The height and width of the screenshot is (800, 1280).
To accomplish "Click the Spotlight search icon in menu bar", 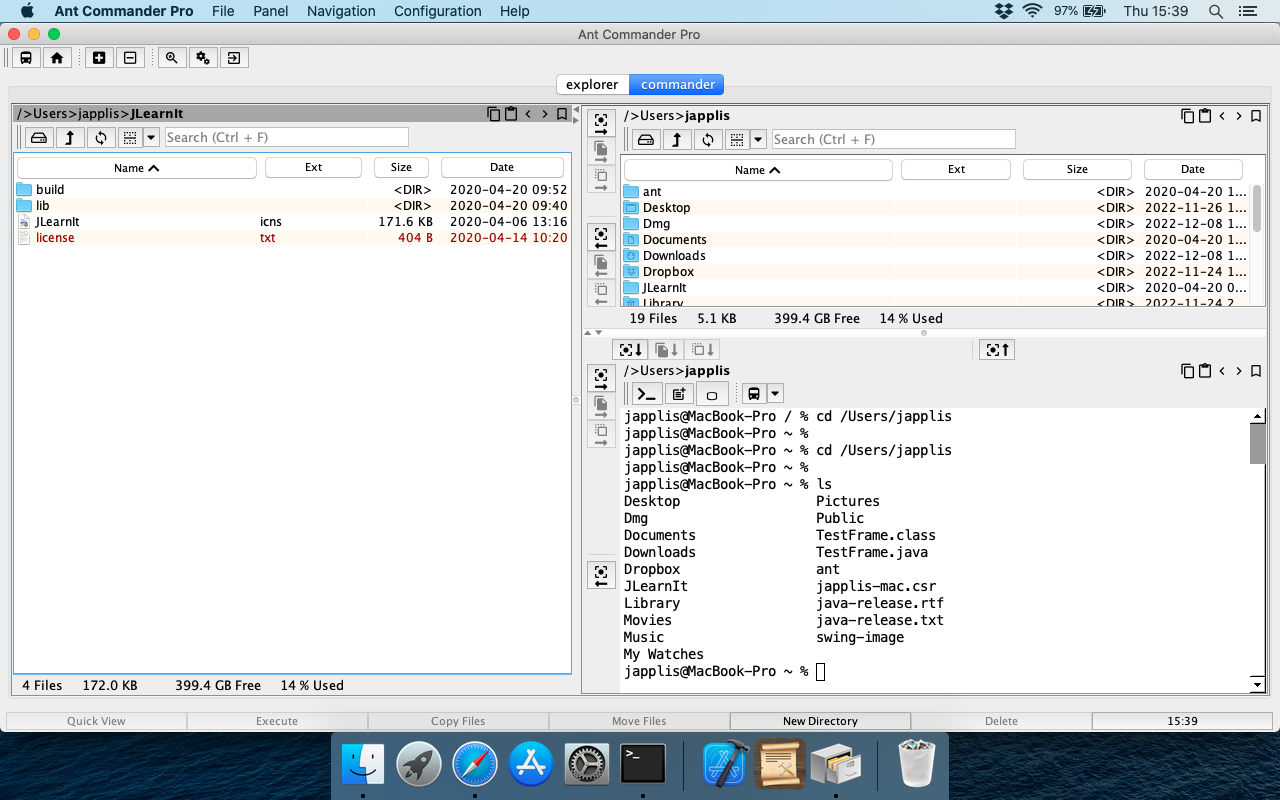I will pyautogui.click(x=1216, y=11).
